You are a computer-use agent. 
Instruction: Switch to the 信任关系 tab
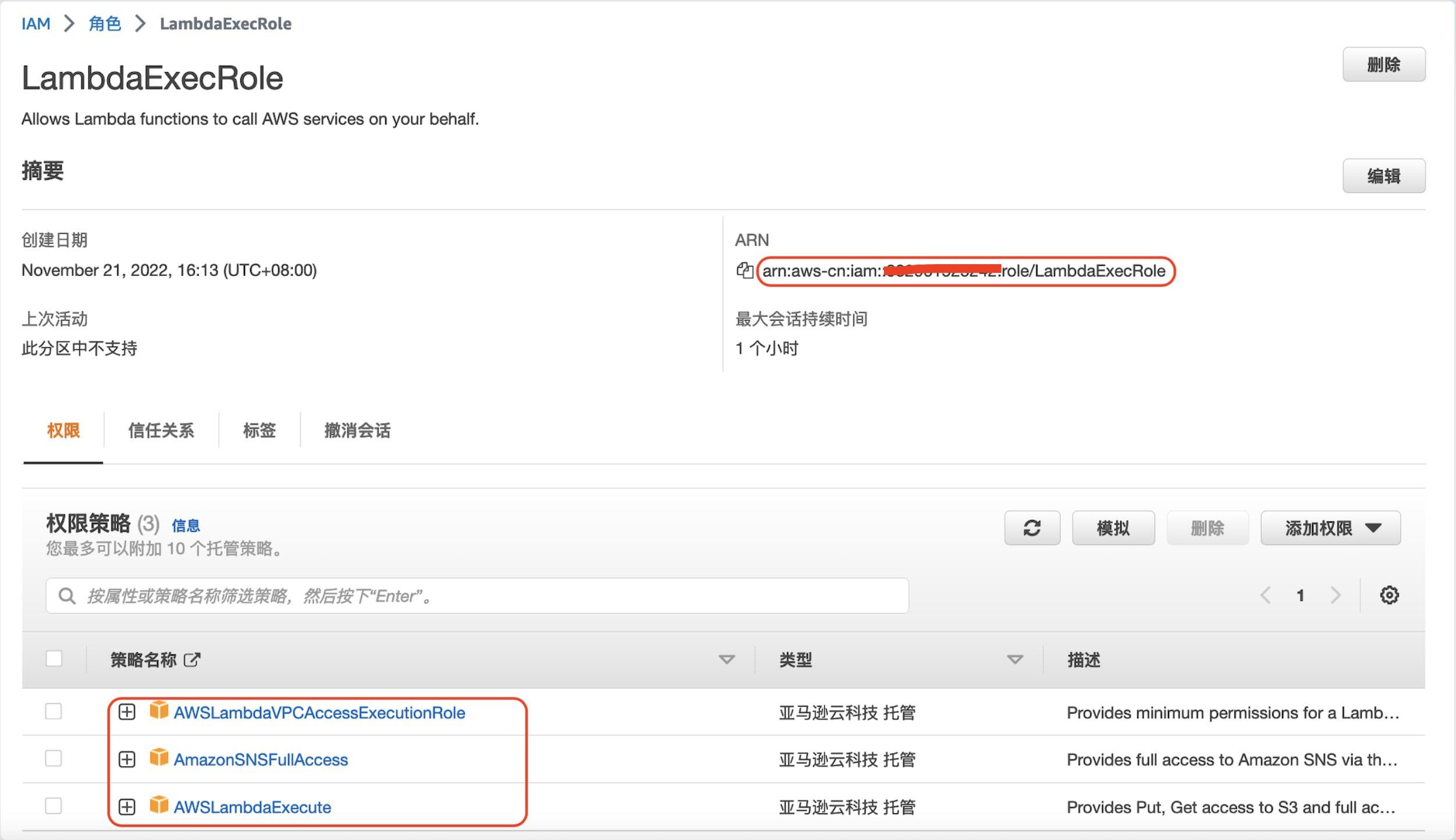(x=161, y=430)
